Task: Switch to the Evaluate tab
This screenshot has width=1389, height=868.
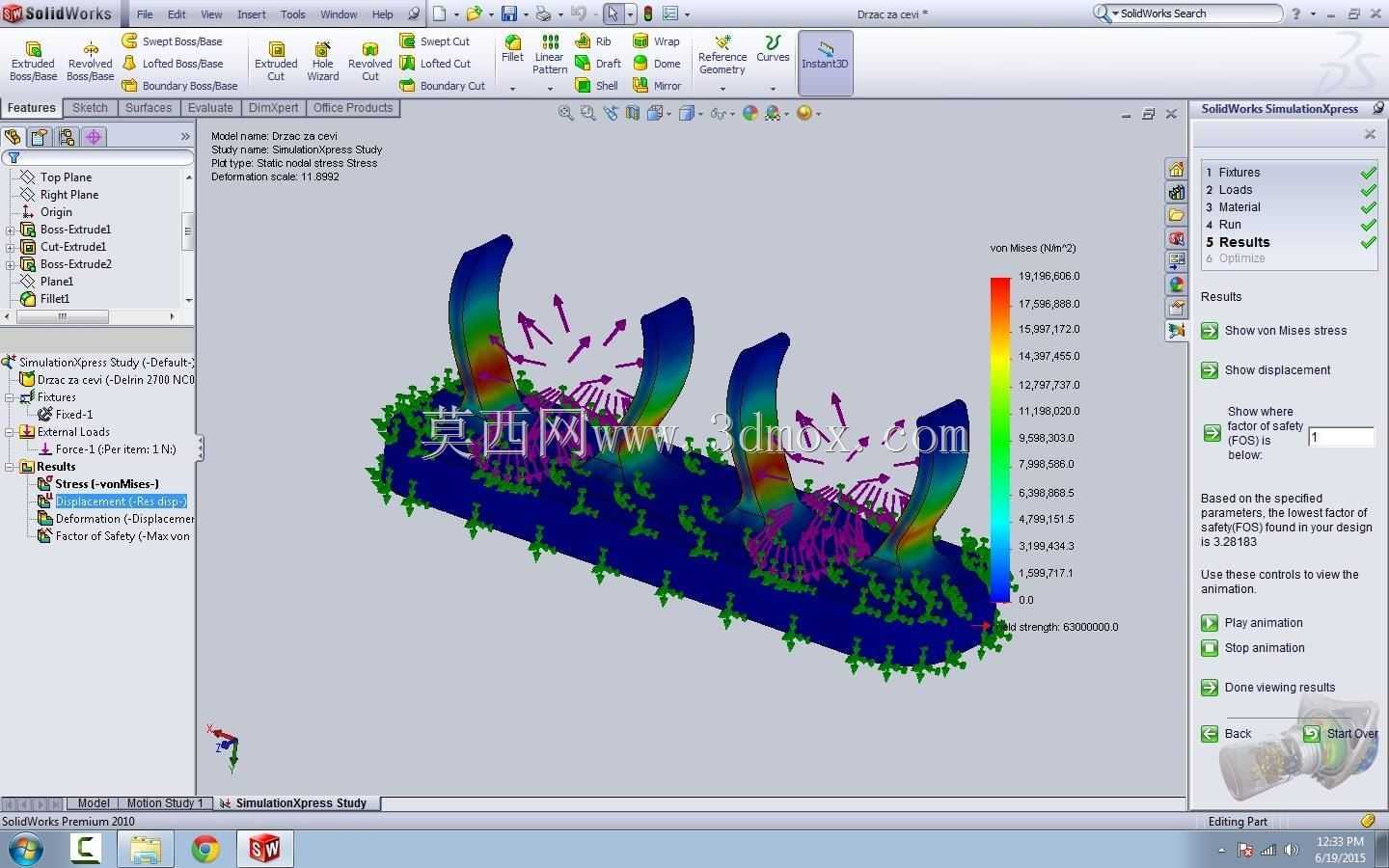Action: click(210, 108)
